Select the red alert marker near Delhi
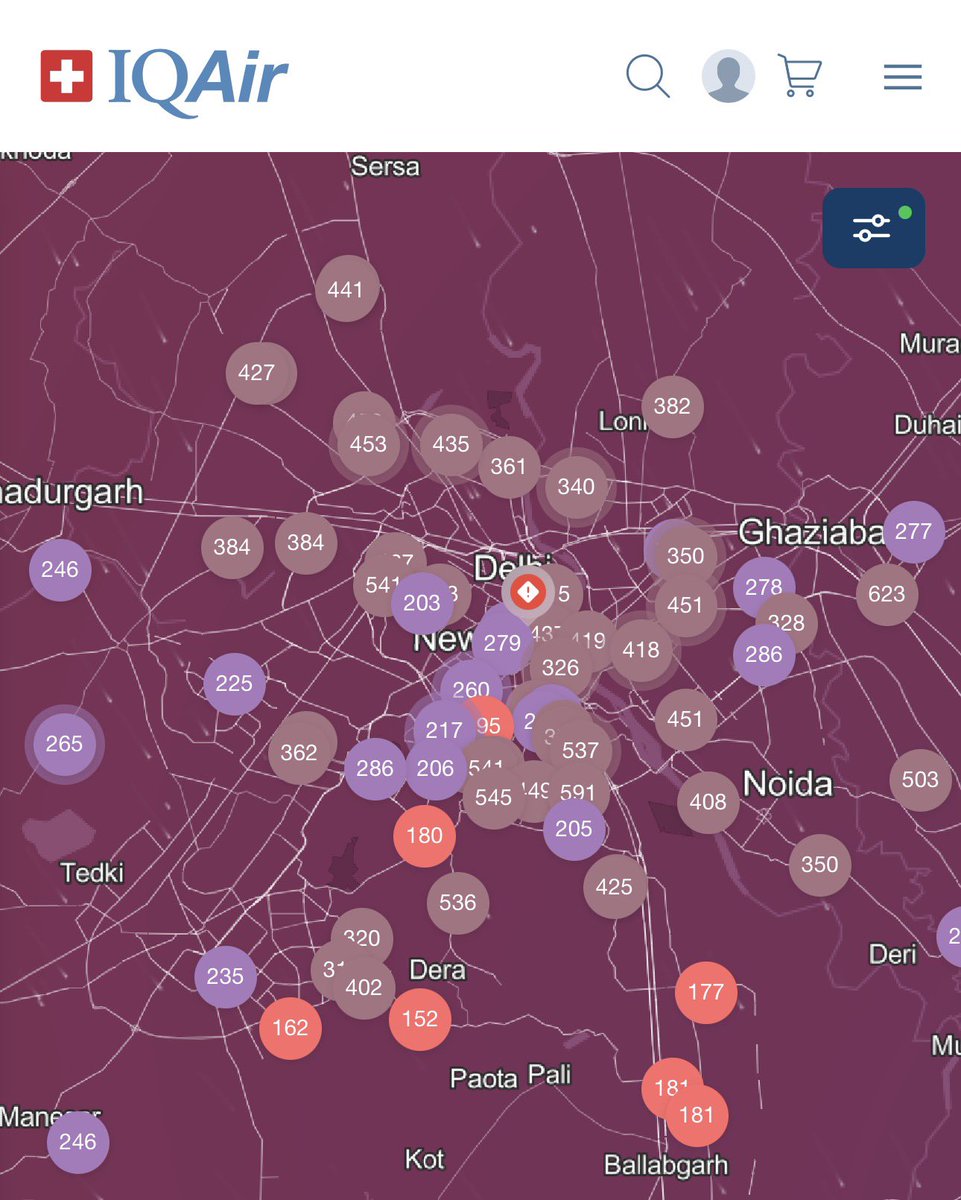Viewport: 961px width, 1200px height. [x=528, y=592]
